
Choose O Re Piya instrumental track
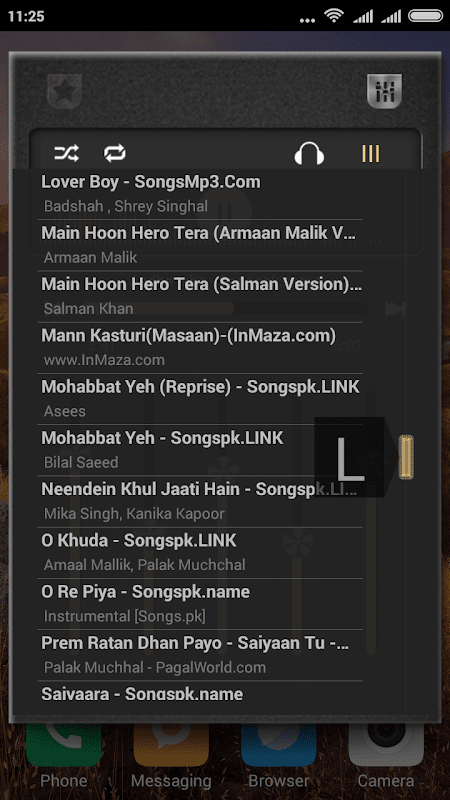pos(200,604)
